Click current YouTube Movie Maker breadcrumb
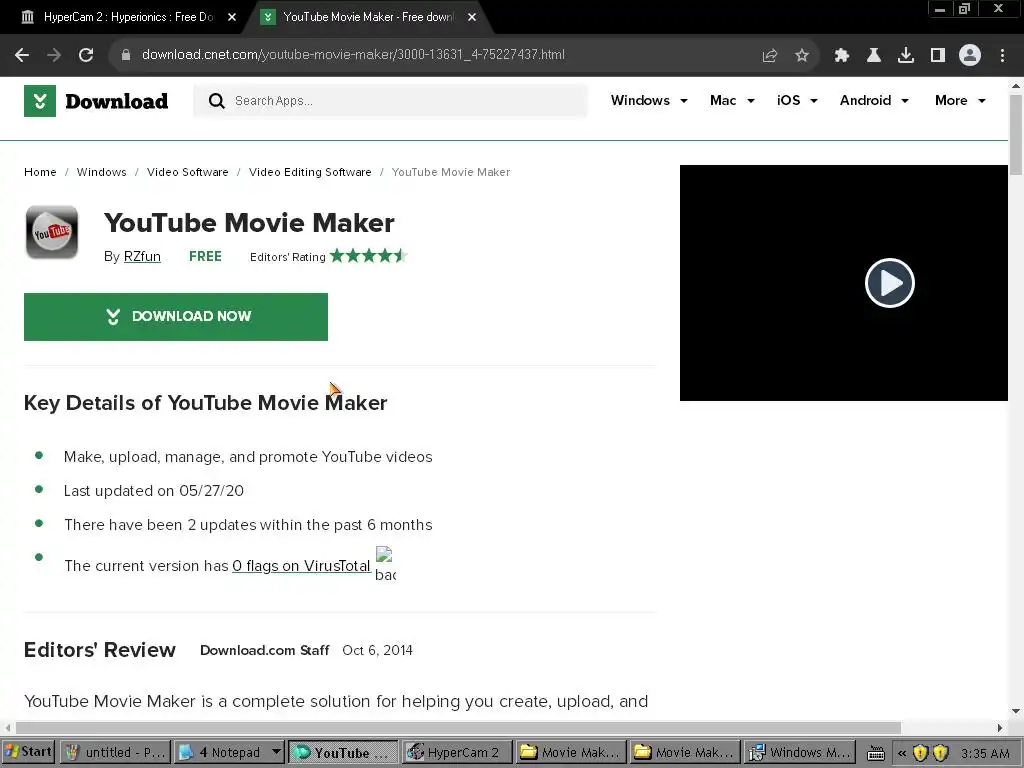The image size is (1024, 768). tap(451, 172)
